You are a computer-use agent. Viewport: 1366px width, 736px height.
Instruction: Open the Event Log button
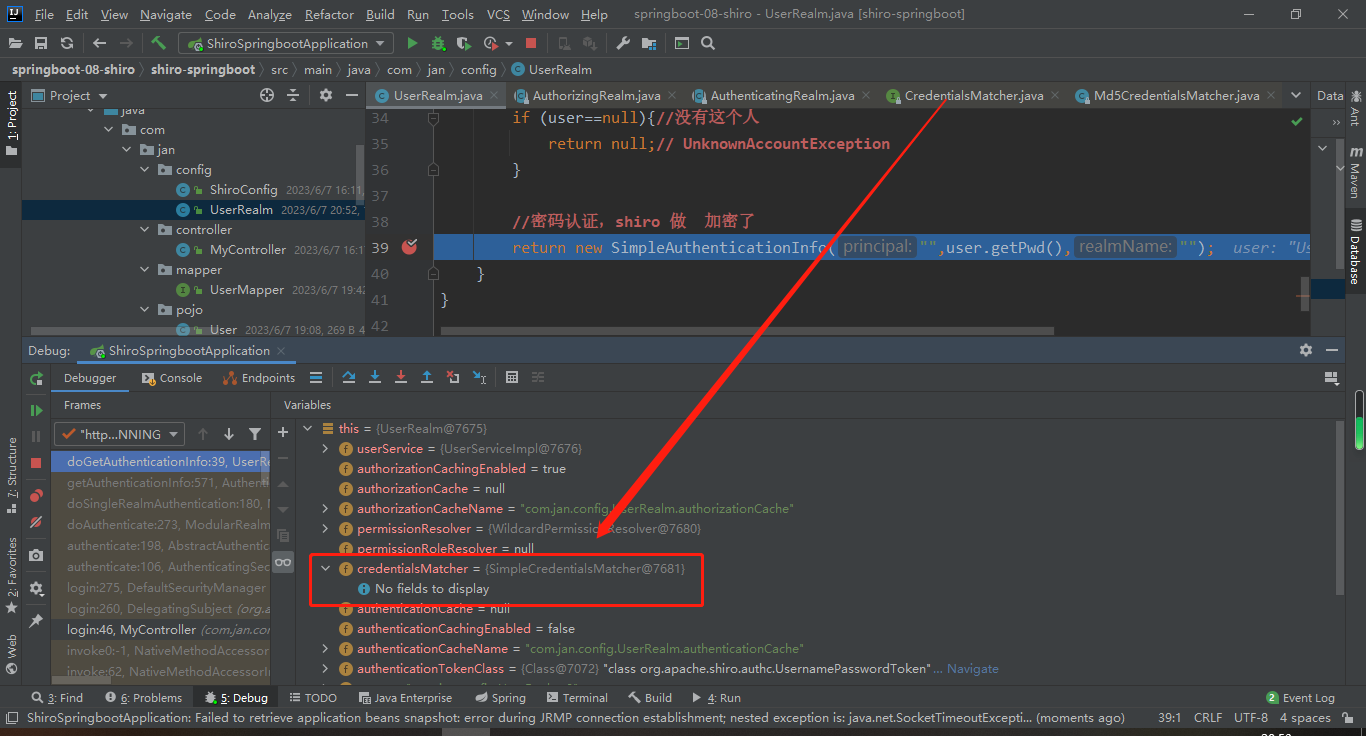click(x=1300, y=698)
